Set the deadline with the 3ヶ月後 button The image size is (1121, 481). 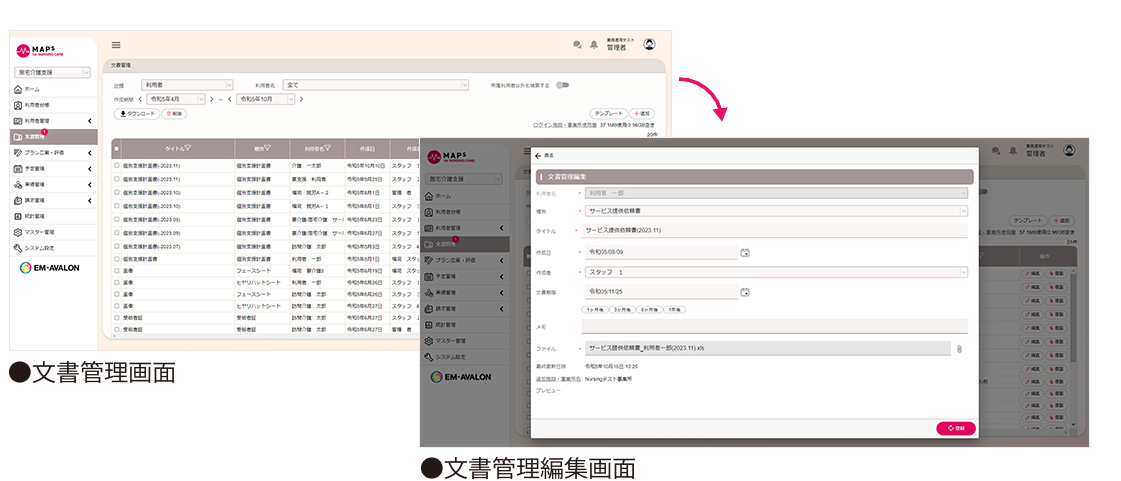(x=622, y=309)
